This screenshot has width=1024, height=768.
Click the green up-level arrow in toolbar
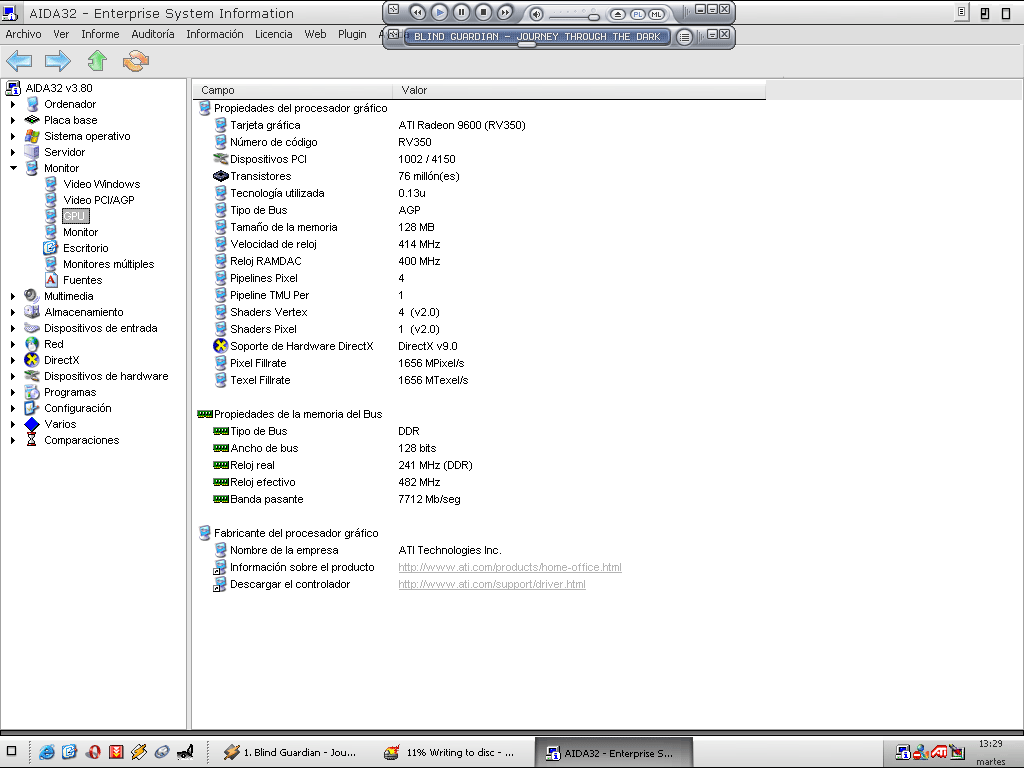[97, 61]
